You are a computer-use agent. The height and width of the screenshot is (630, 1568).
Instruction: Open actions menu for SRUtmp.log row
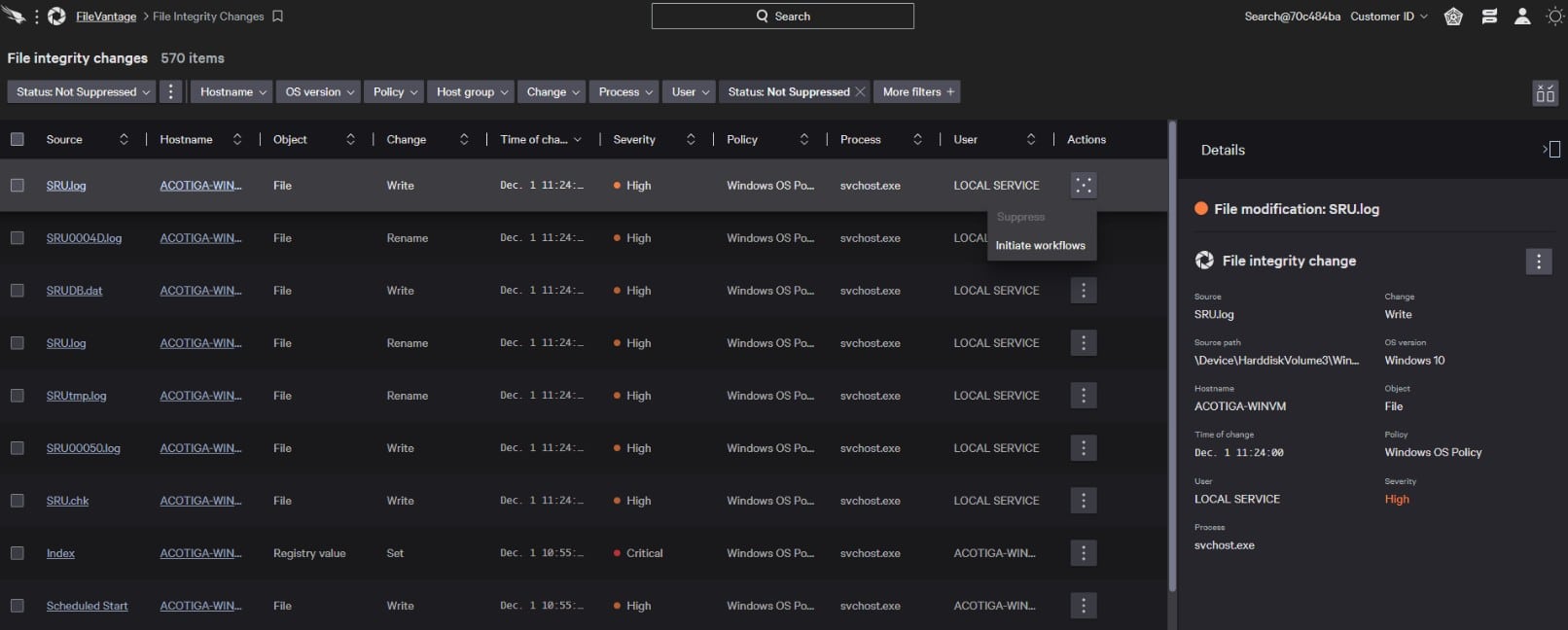click(1084, 396)
